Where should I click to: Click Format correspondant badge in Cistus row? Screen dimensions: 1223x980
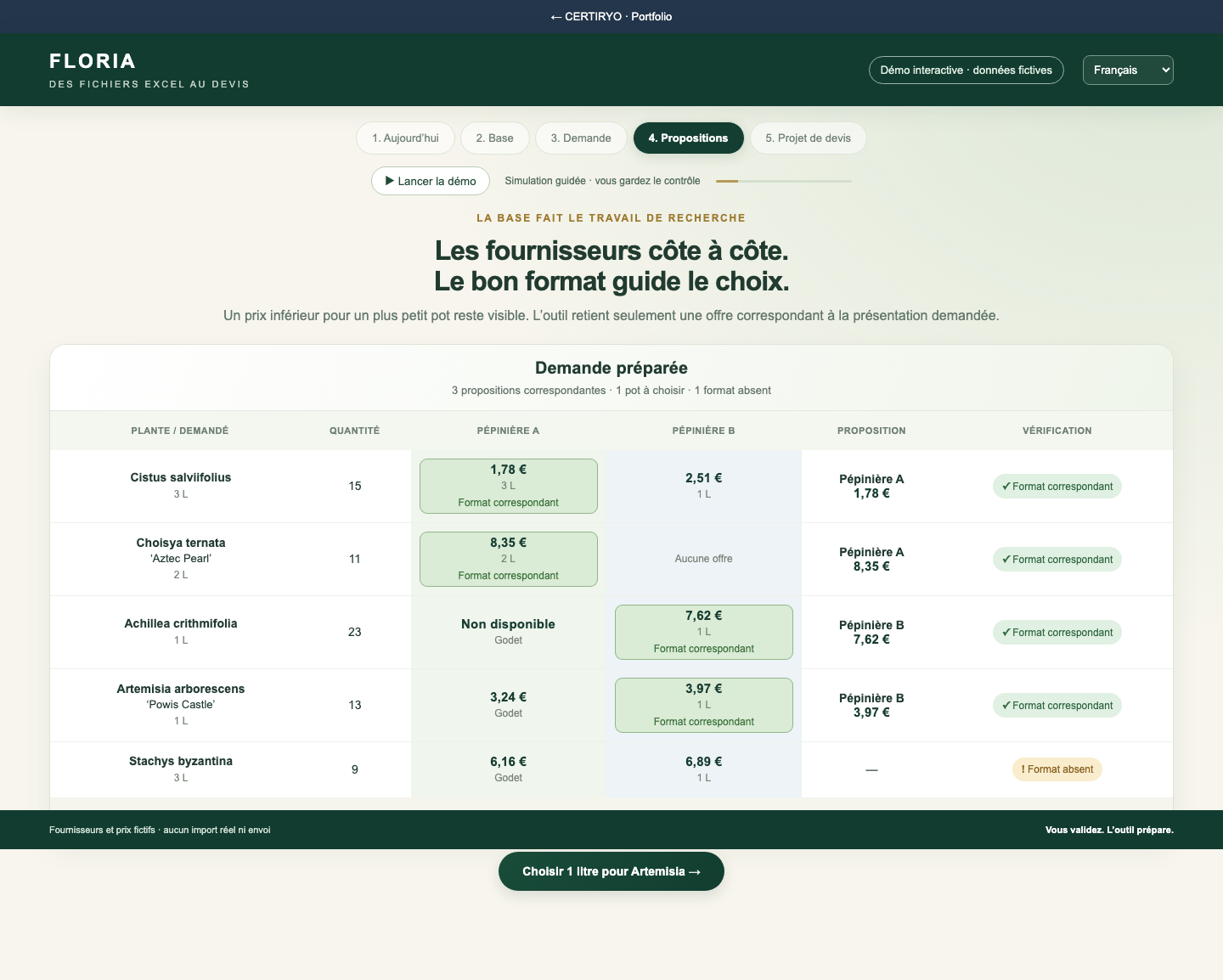pos(1057,487)
